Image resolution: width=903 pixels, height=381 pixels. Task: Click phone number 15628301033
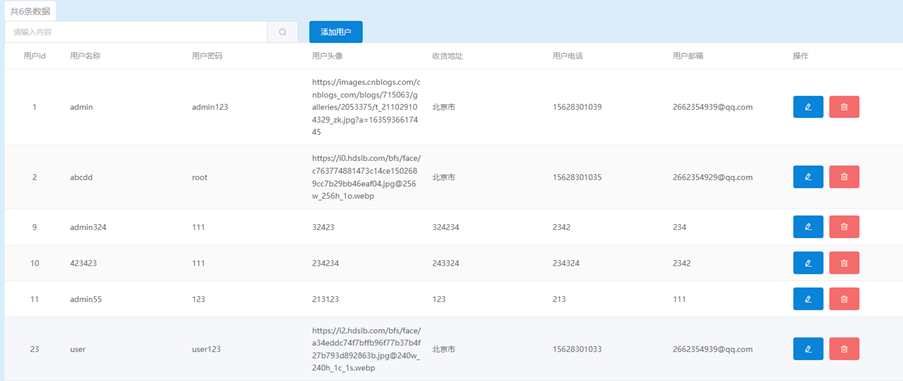577,349
